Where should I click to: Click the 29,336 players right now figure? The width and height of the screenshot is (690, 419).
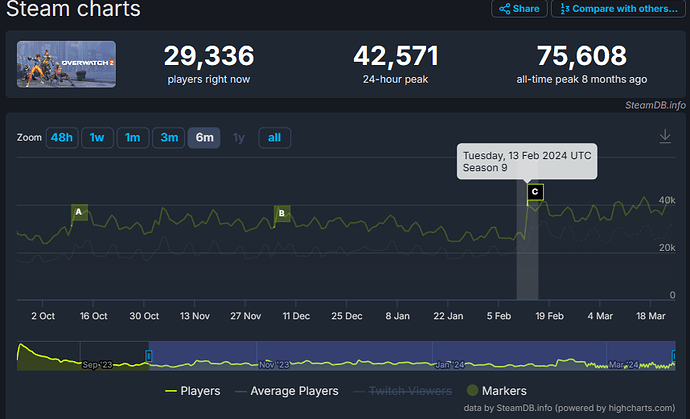(209, 56)
